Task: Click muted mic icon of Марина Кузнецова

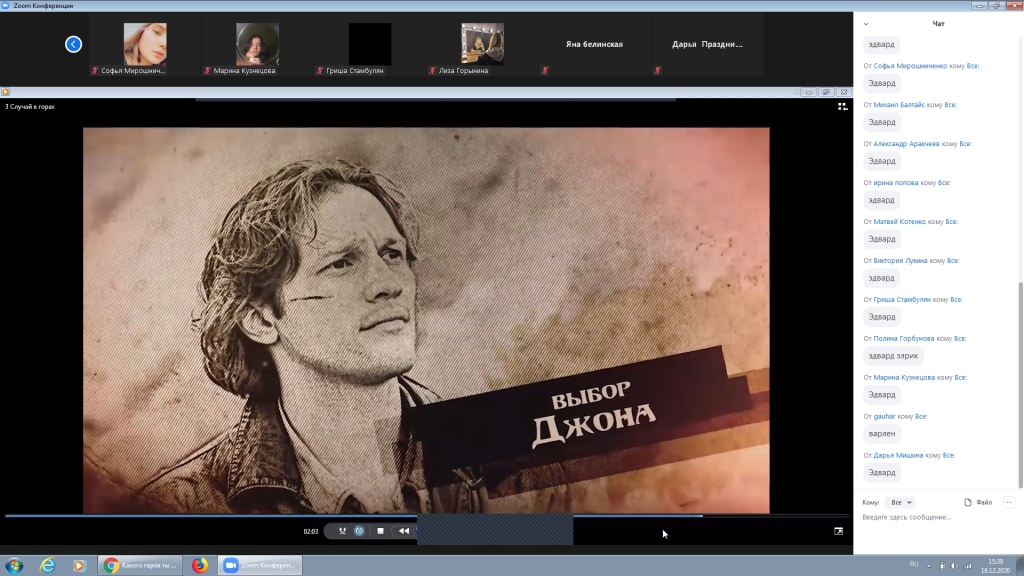Action: pyautogui.click(x=207, y=71)
